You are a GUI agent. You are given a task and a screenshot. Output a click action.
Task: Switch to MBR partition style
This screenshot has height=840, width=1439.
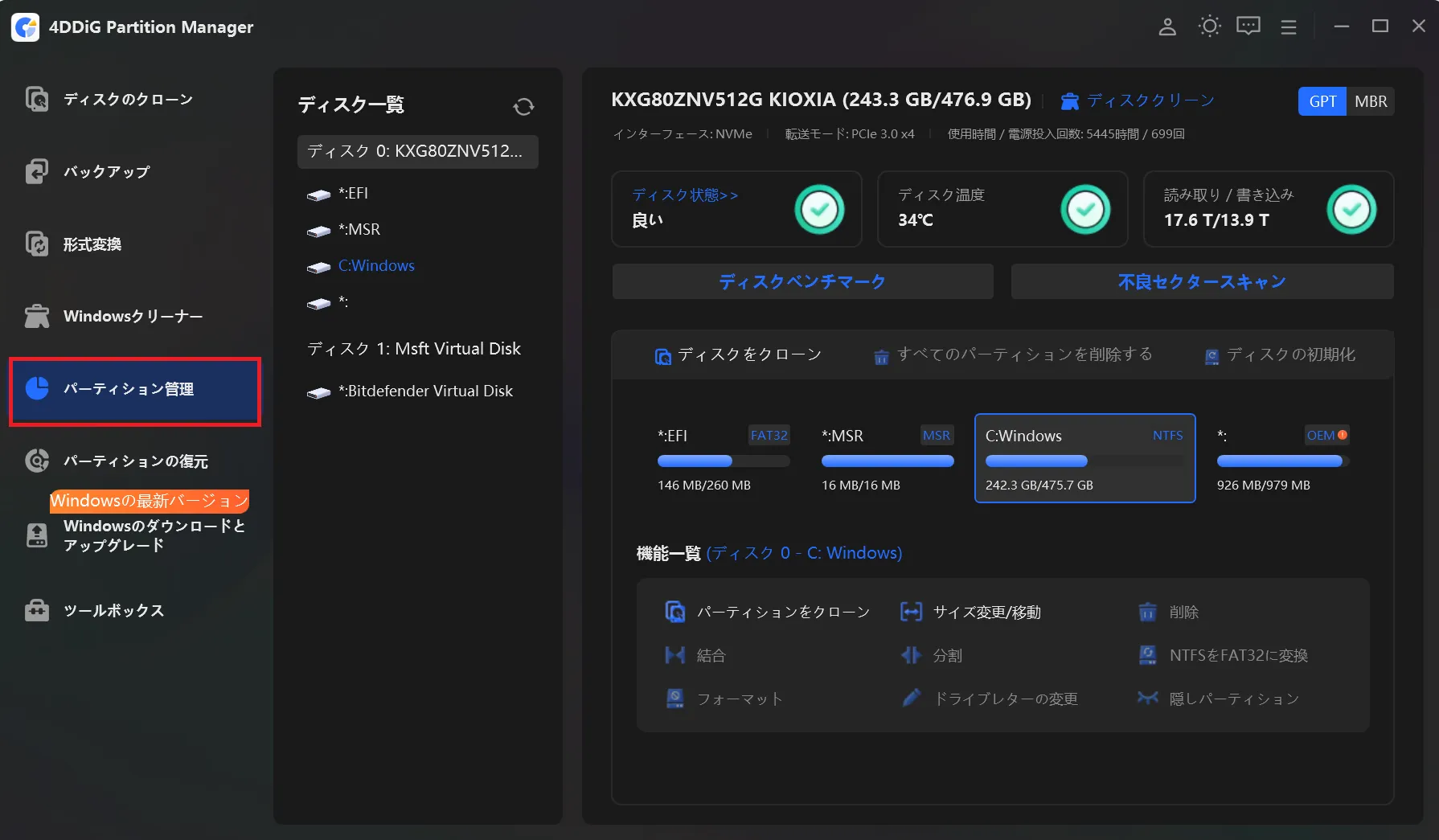[x=1371, y=101]
